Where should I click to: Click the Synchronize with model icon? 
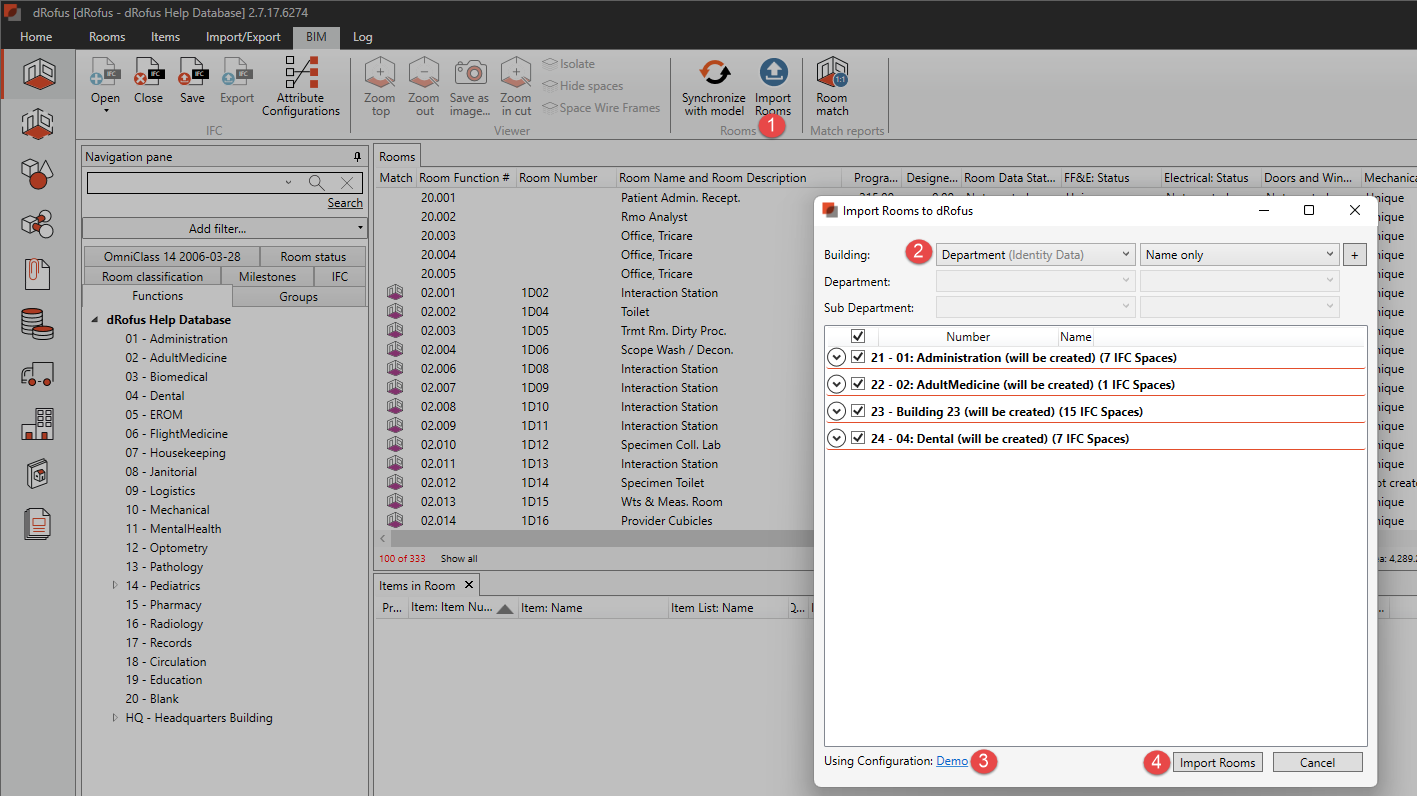click(x=713, y=74)
